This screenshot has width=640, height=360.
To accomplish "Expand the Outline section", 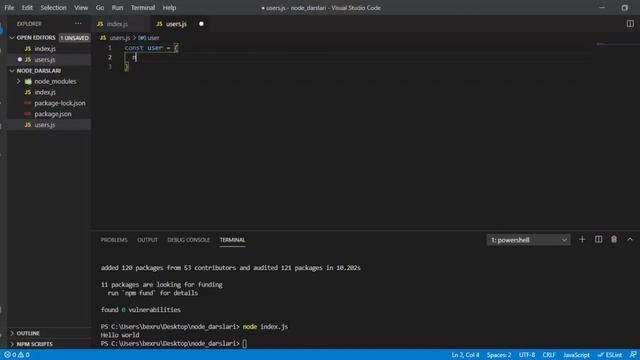I will point(49,333).
